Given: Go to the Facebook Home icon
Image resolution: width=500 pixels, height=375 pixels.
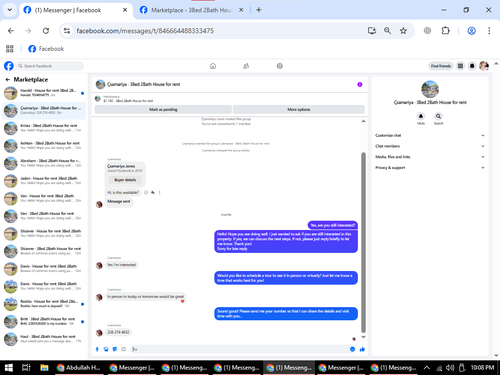Looking at the screenshot, I should [x=213, y=66].
